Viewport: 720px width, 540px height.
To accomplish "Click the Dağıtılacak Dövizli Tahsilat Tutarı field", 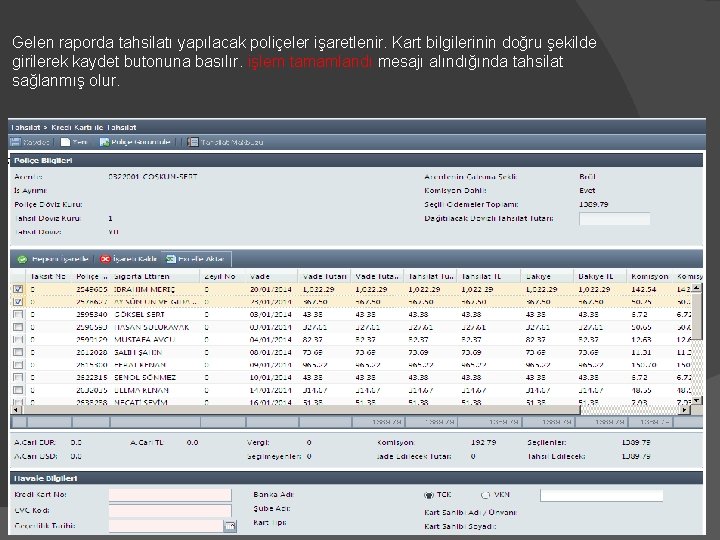I will click(614, 219).
